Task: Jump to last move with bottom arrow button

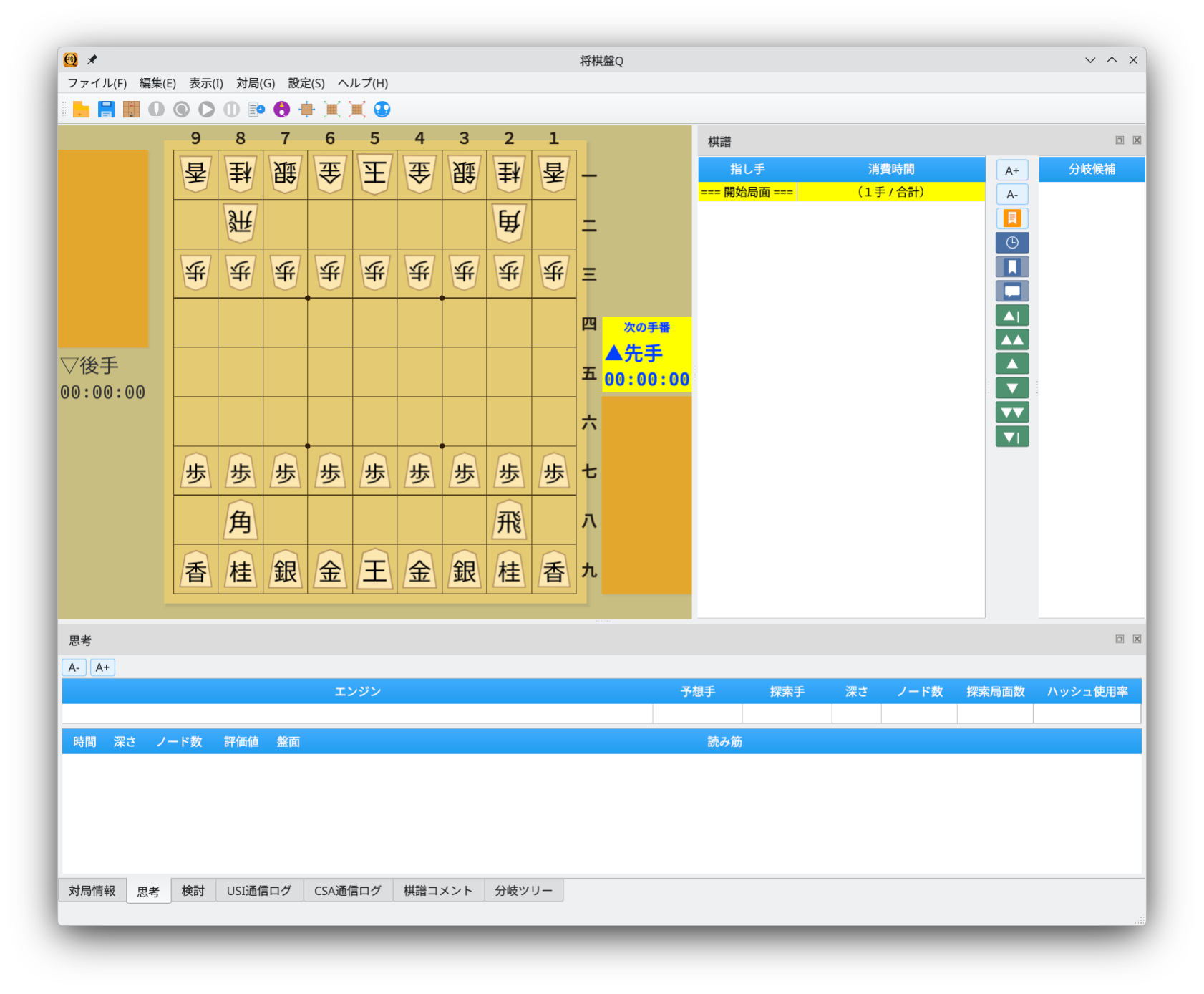Action: (1011, 437)
